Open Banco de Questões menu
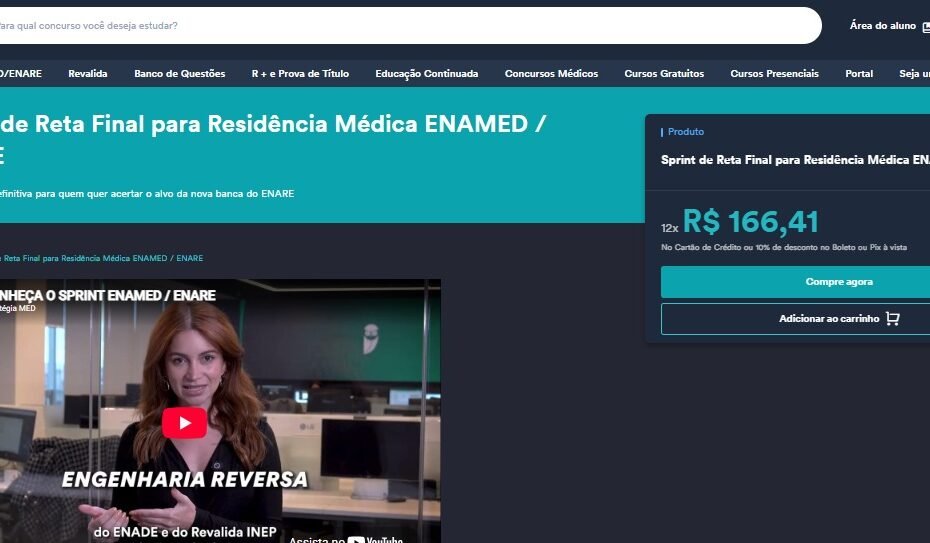 point(180,74)
